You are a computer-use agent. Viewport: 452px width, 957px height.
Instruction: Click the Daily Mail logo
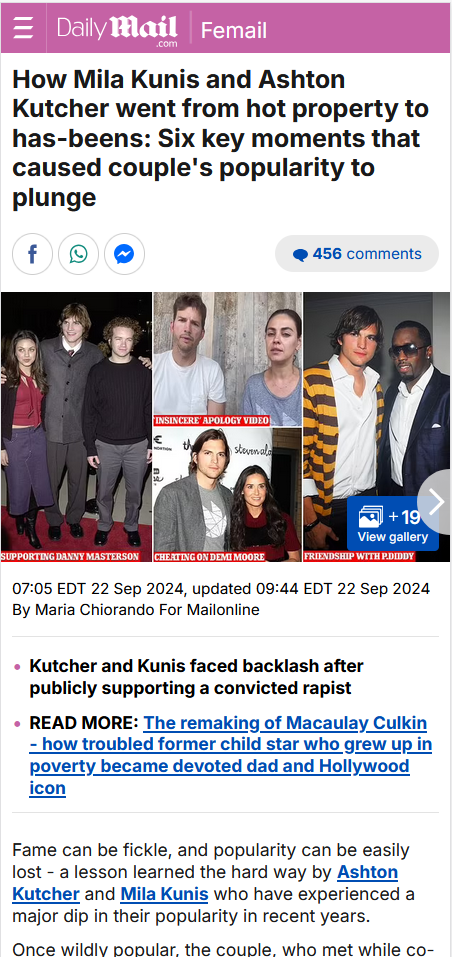pyautogui.click(x=117, y=29)
